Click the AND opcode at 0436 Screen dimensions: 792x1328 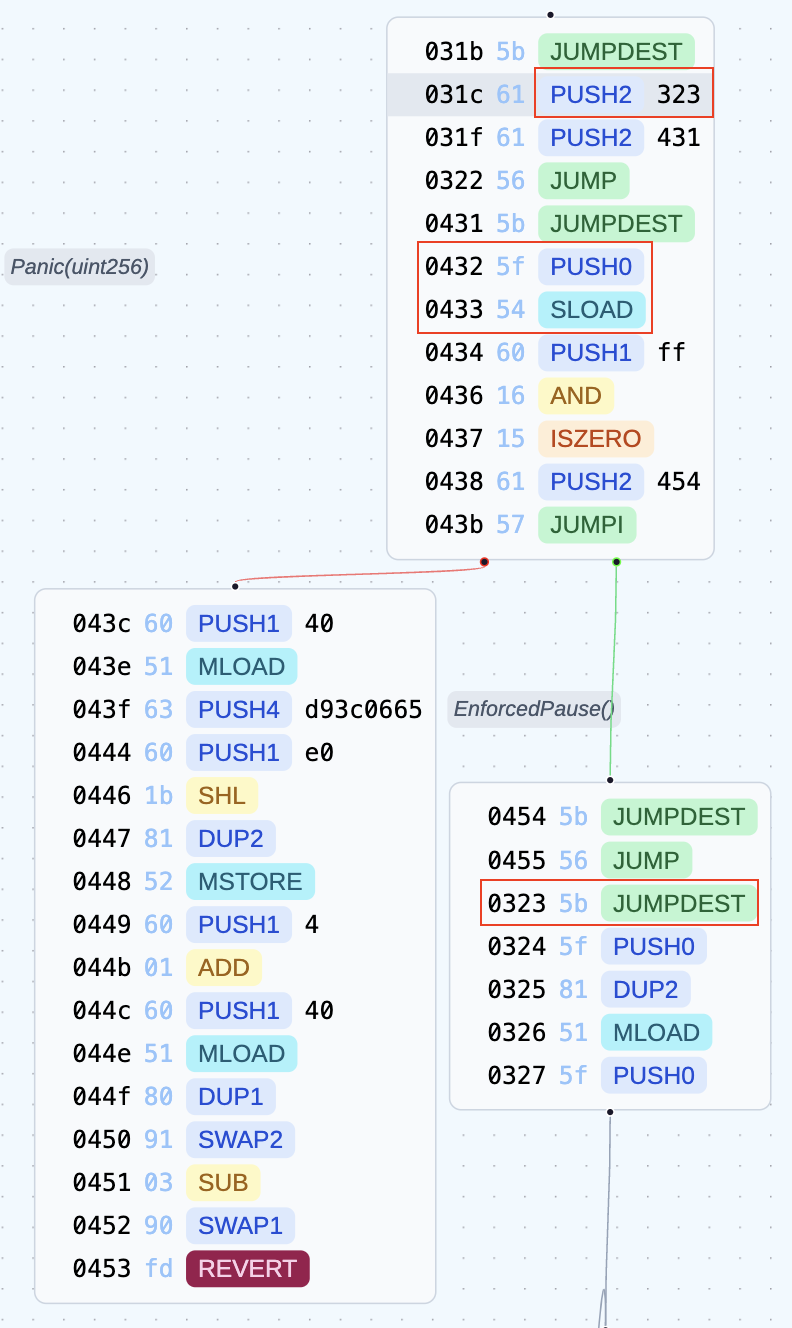(576, 396)
